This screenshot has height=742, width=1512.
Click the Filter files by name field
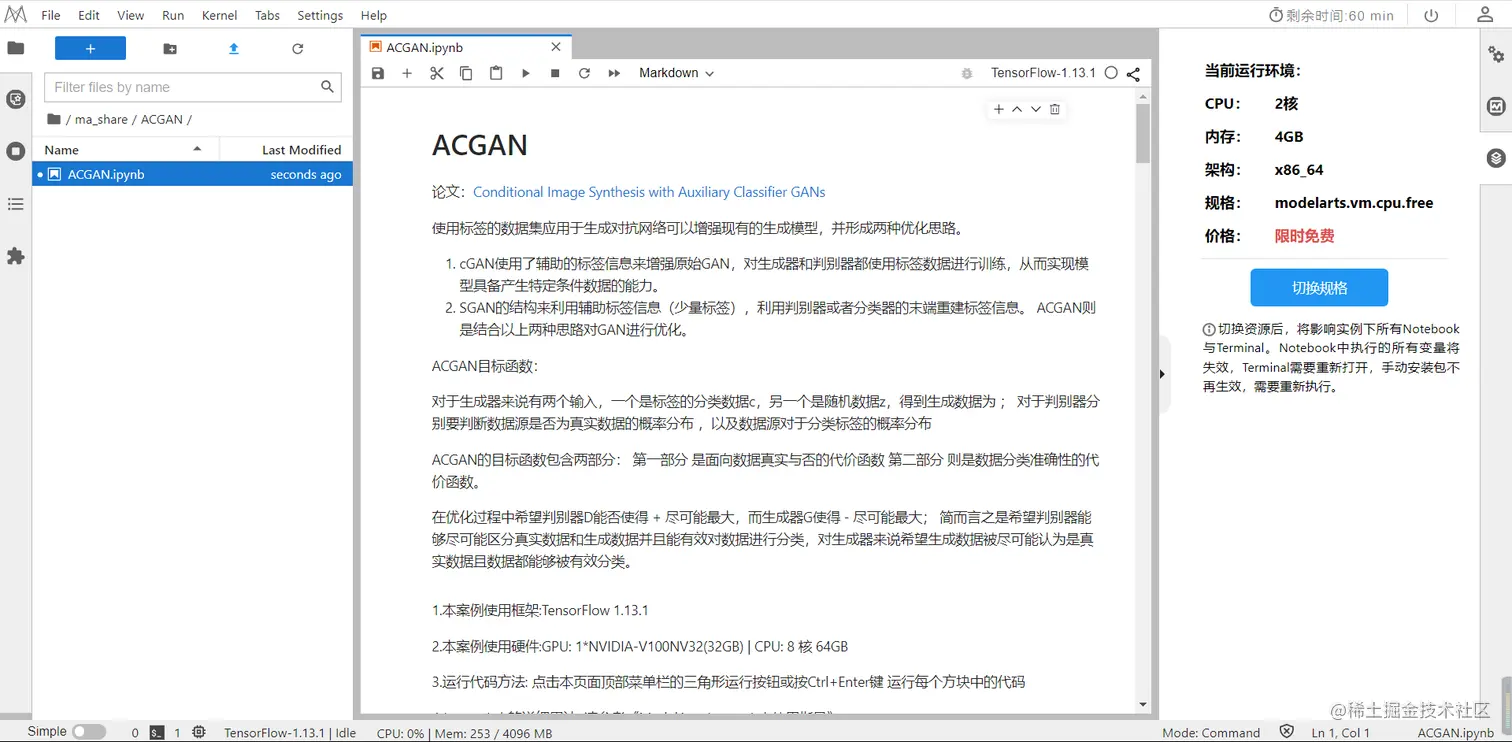click(x=193, y=87)
